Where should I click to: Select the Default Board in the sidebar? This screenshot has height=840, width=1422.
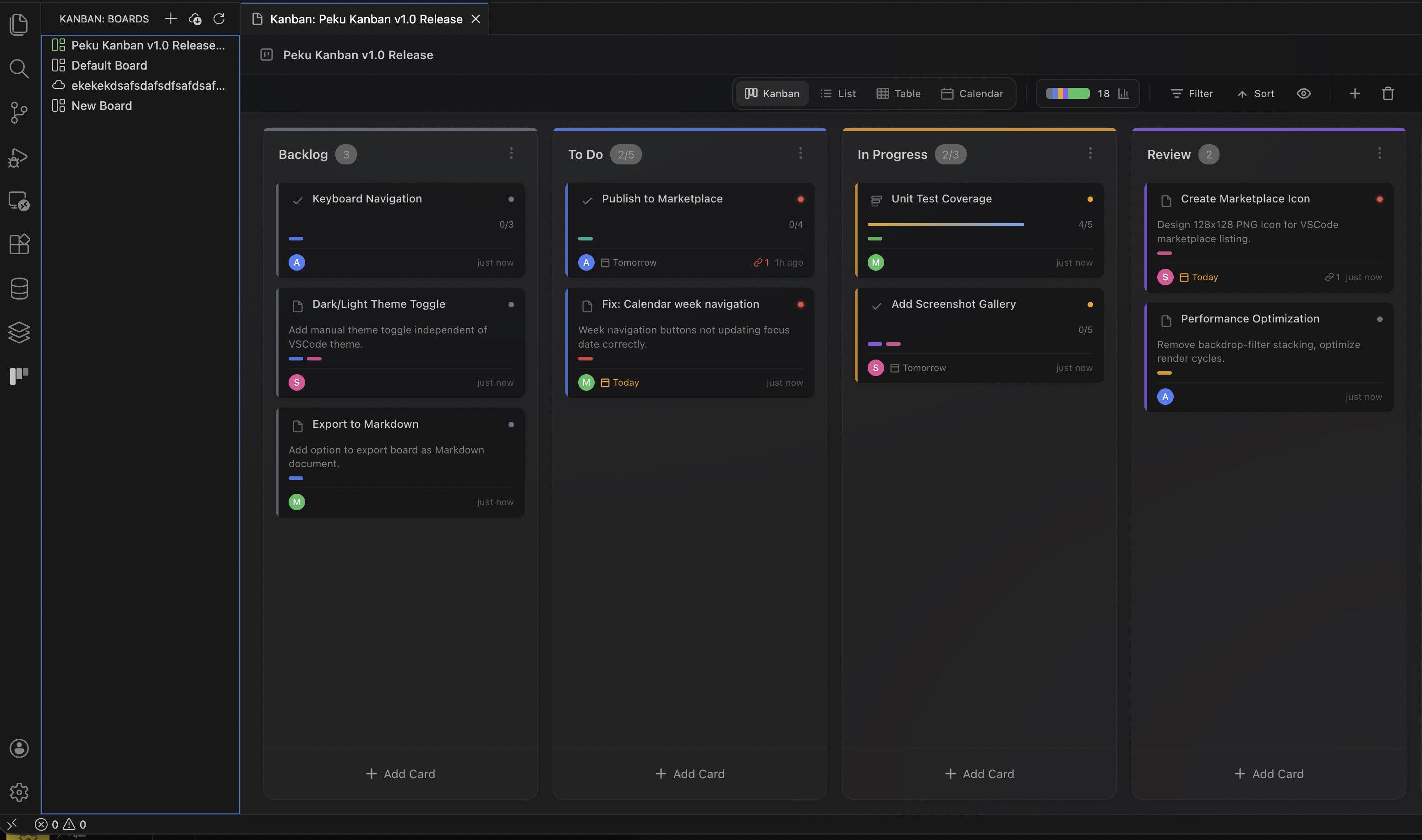(109, 65)
